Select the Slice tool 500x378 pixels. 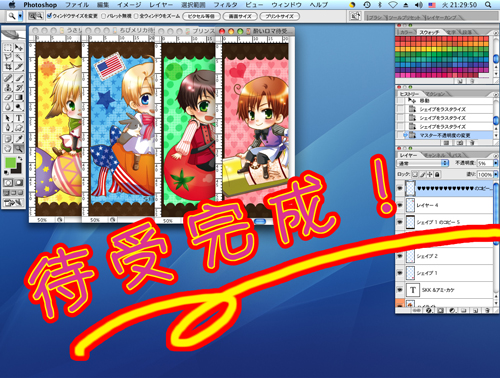click(19, 67)
